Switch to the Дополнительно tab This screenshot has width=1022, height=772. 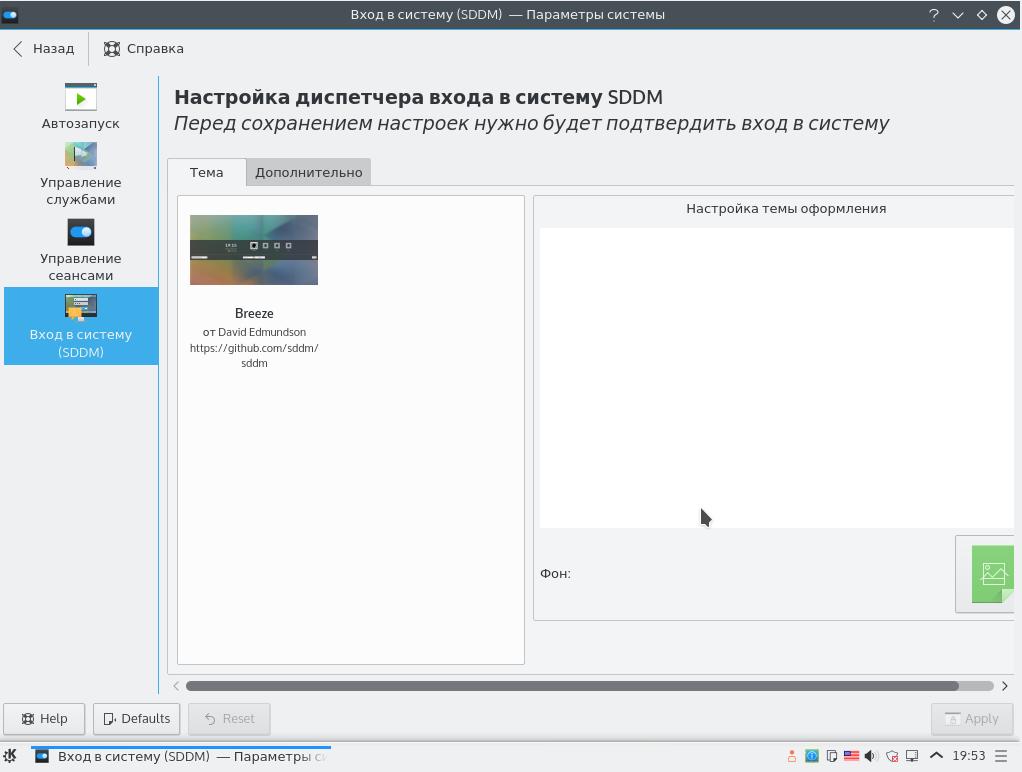click(308, 172)
